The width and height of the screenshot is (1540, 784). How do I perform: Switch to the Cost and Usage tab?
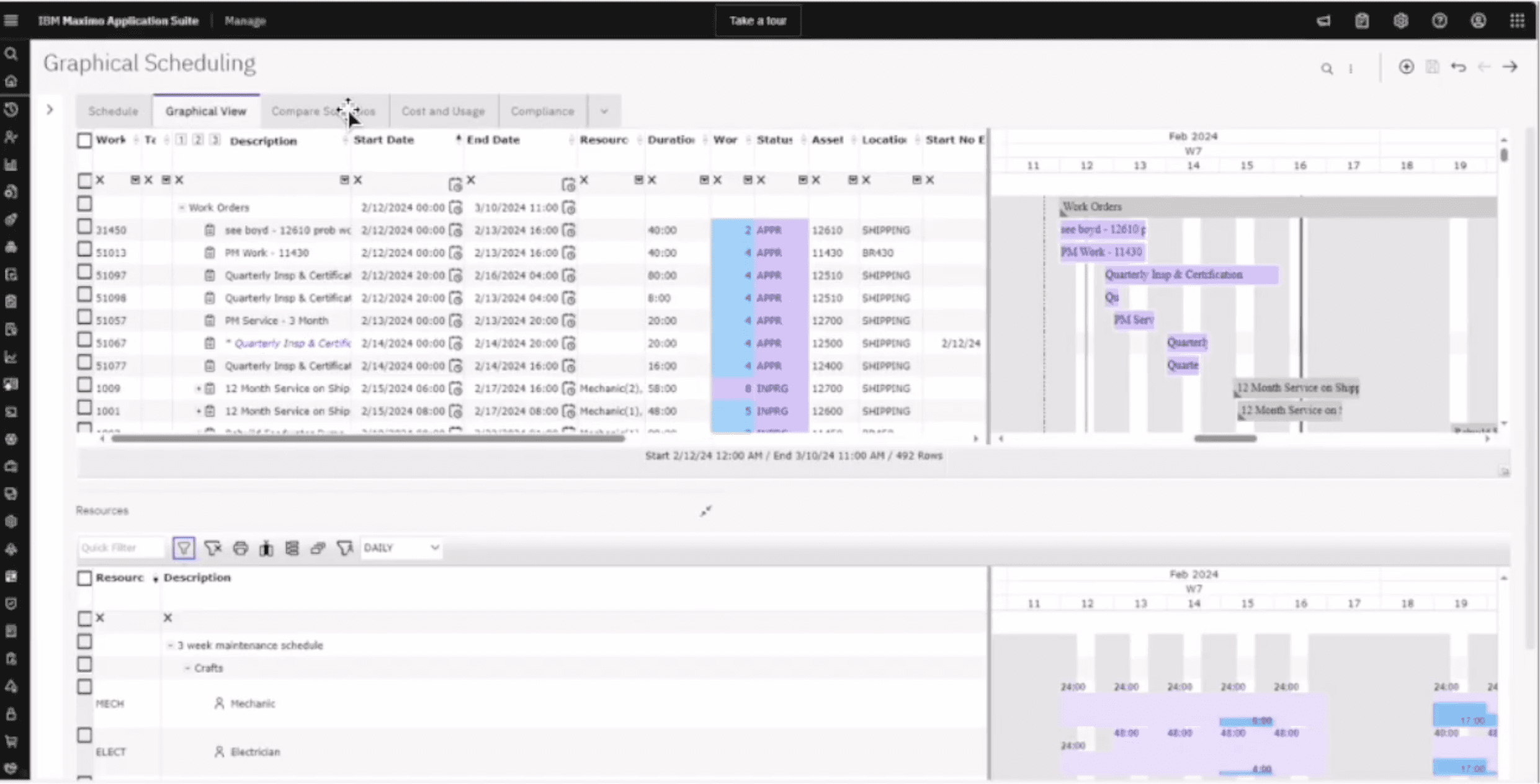[443, 112]
